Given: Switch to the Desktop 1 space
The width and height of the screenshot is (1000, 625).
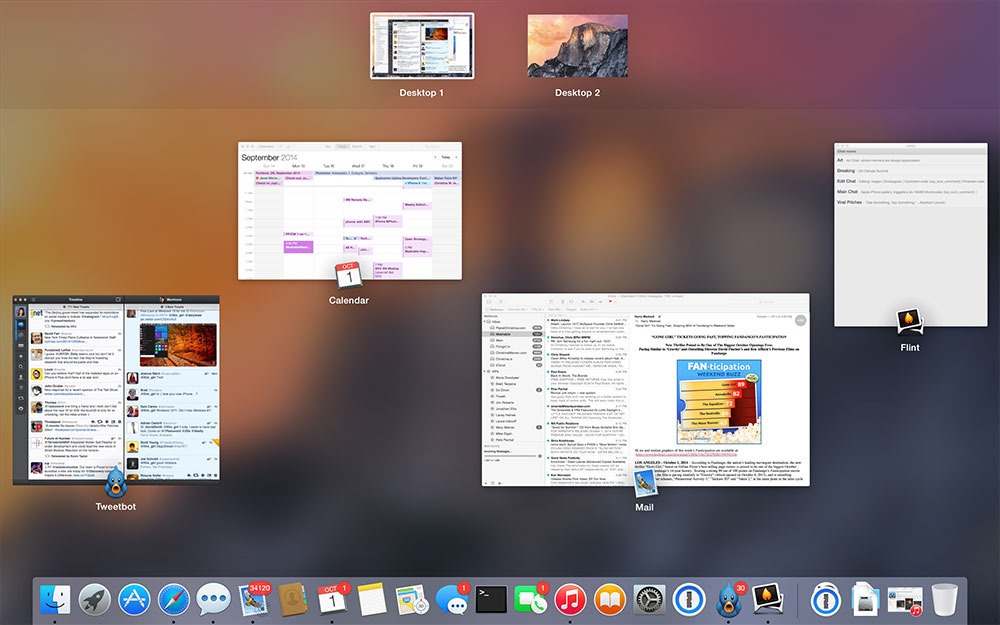Looking at the screenshot, I should pos(422,46).
